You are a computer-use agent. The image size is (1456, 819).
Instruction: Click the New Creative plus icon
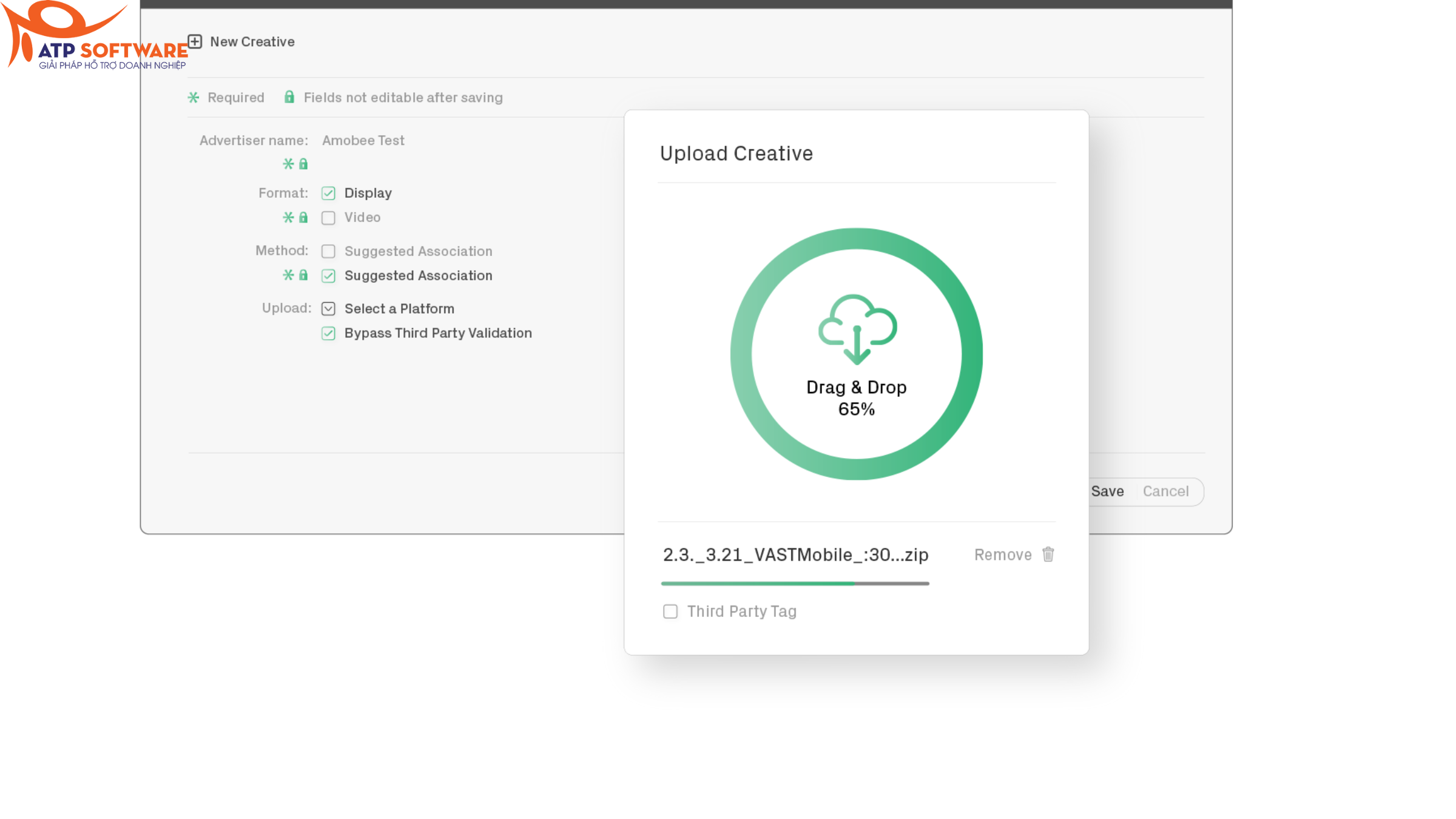(195, 41)
